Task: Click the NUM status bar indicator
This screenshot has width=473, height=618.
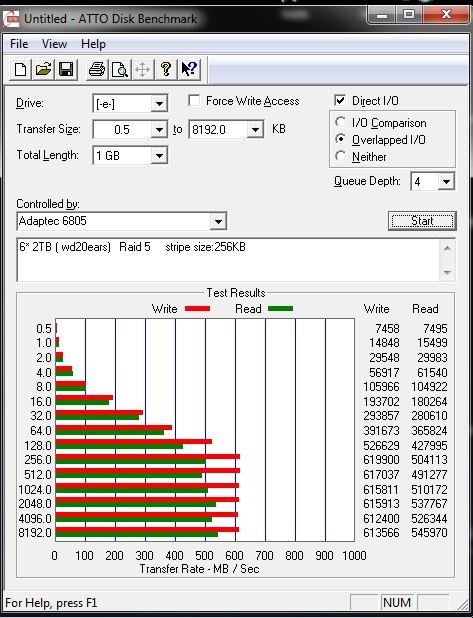Action: 397,603
